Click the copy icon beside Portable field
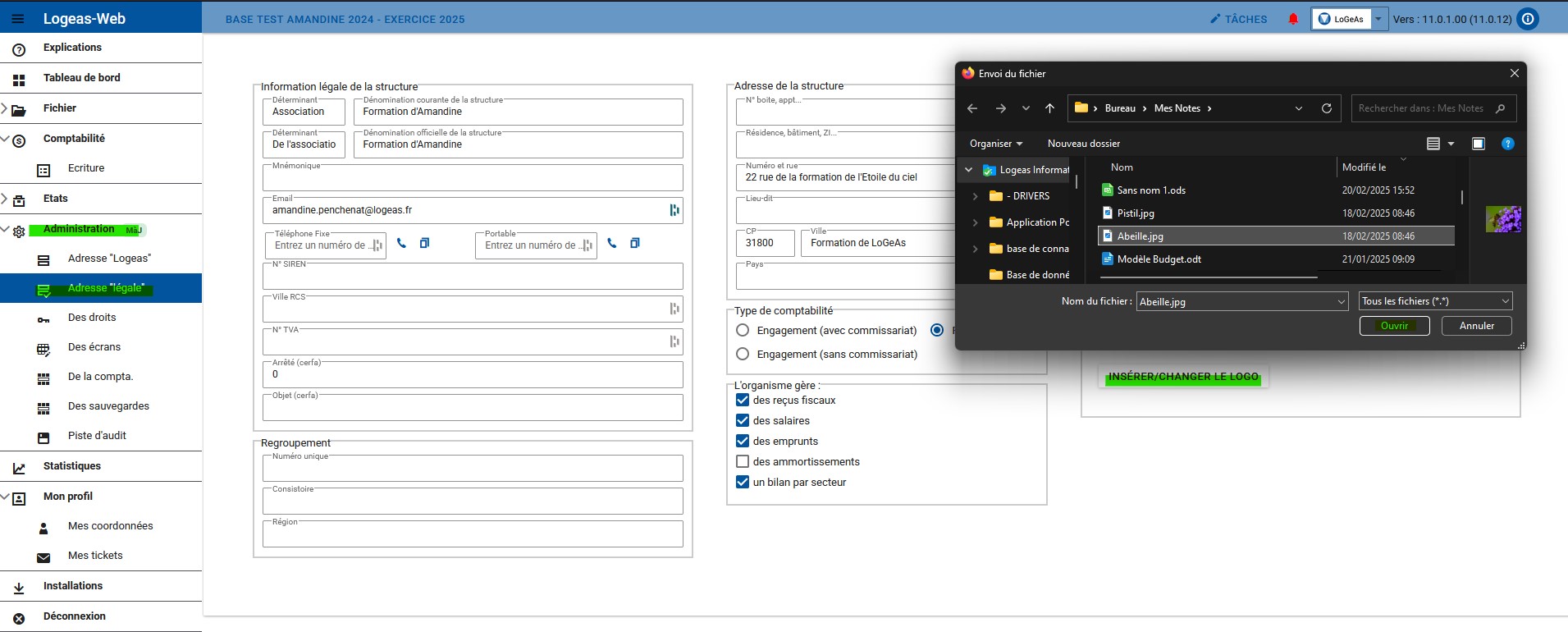Viewport: 1568px width, 632px height. (634, 243)
